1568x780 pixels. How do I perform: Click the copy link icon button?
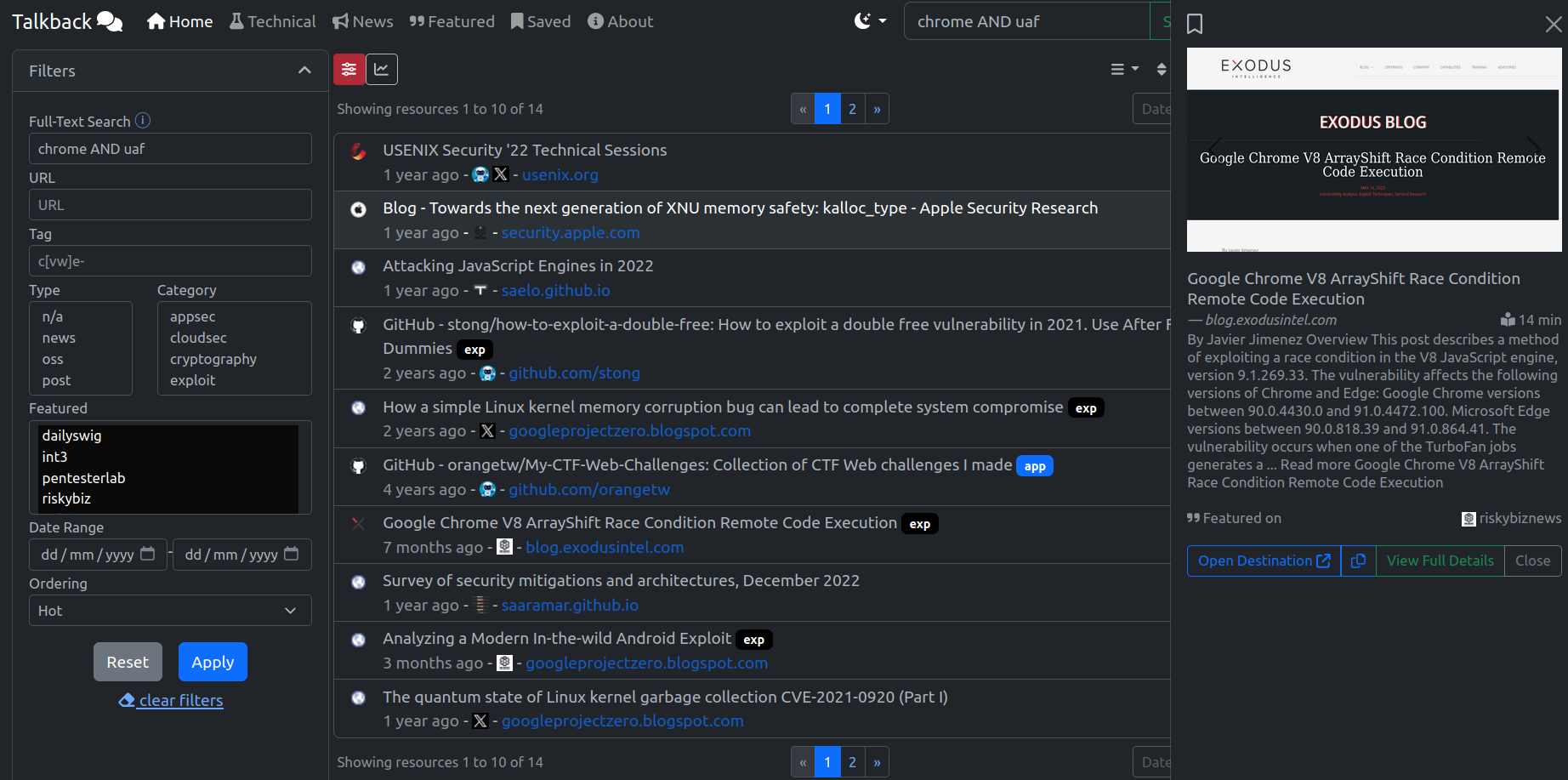click(1358, 561)
